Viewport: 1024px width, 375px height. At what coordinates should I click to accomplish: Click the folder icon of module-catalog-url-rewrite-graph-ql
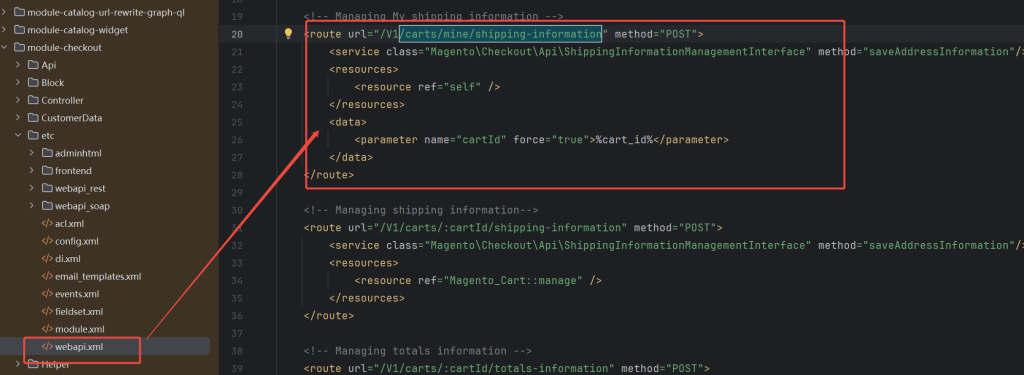tap(19, 12)
